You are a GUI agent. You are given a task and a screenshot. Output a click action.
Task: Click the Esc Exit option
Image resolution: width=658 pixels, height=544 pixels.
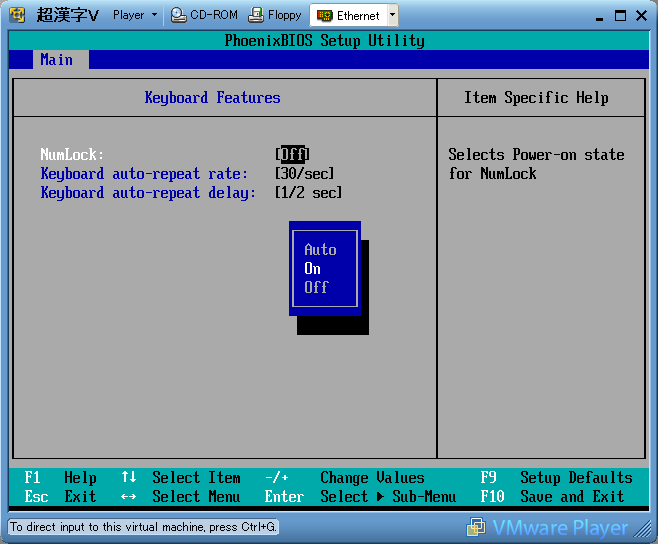(x=60, y=497)
